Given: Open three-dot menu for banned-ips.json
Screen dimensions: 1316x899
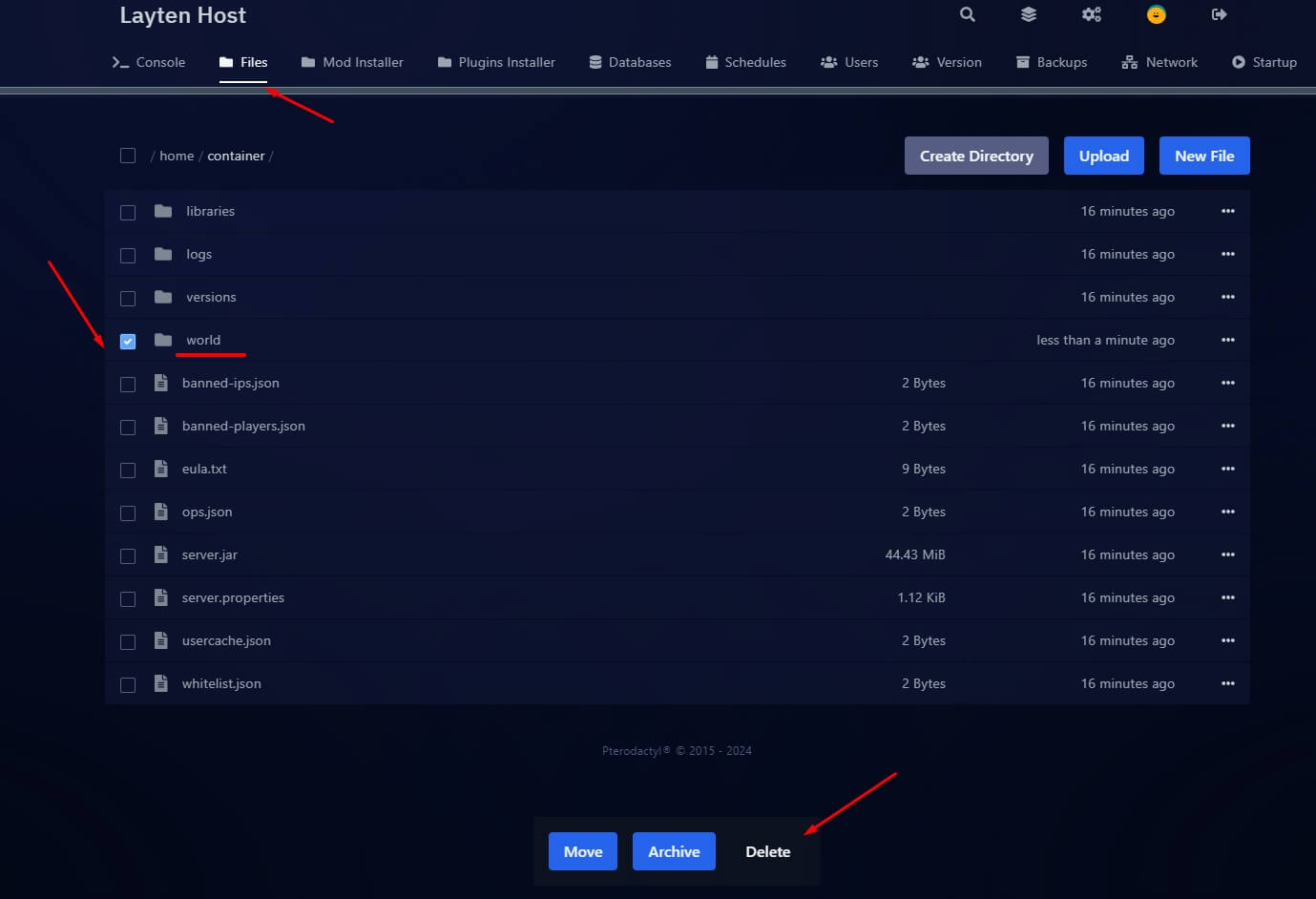Looking at the screenshot, I should [x=1227, y=383].
